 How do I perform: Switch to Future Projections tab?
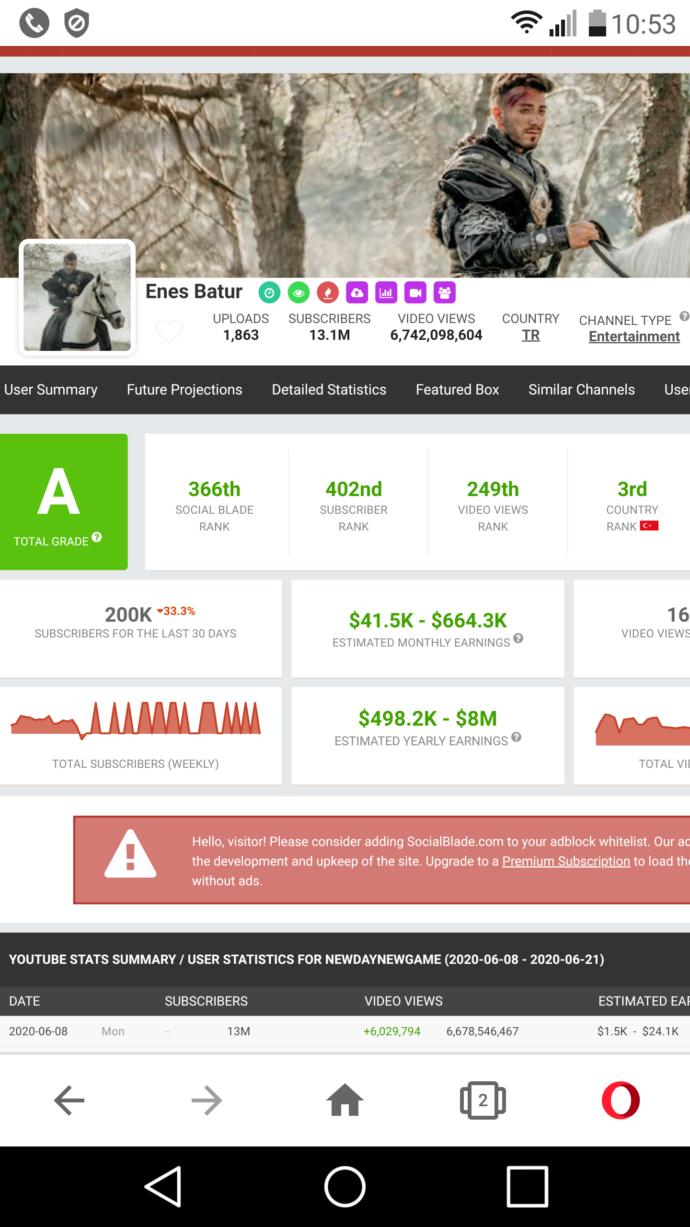pos(184,390)
